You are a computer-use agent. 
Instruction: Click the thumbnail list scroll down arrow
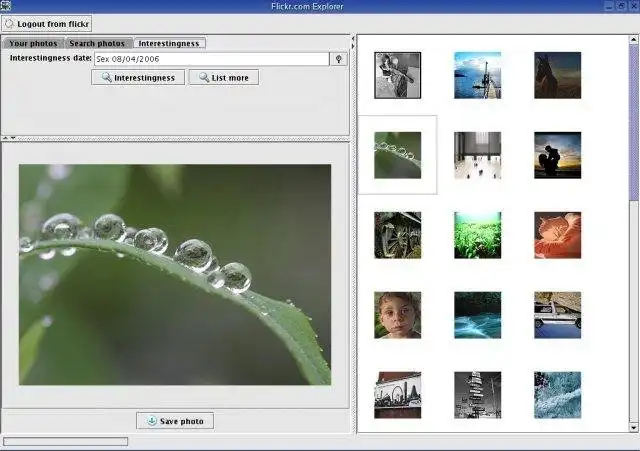pos(633,428)
